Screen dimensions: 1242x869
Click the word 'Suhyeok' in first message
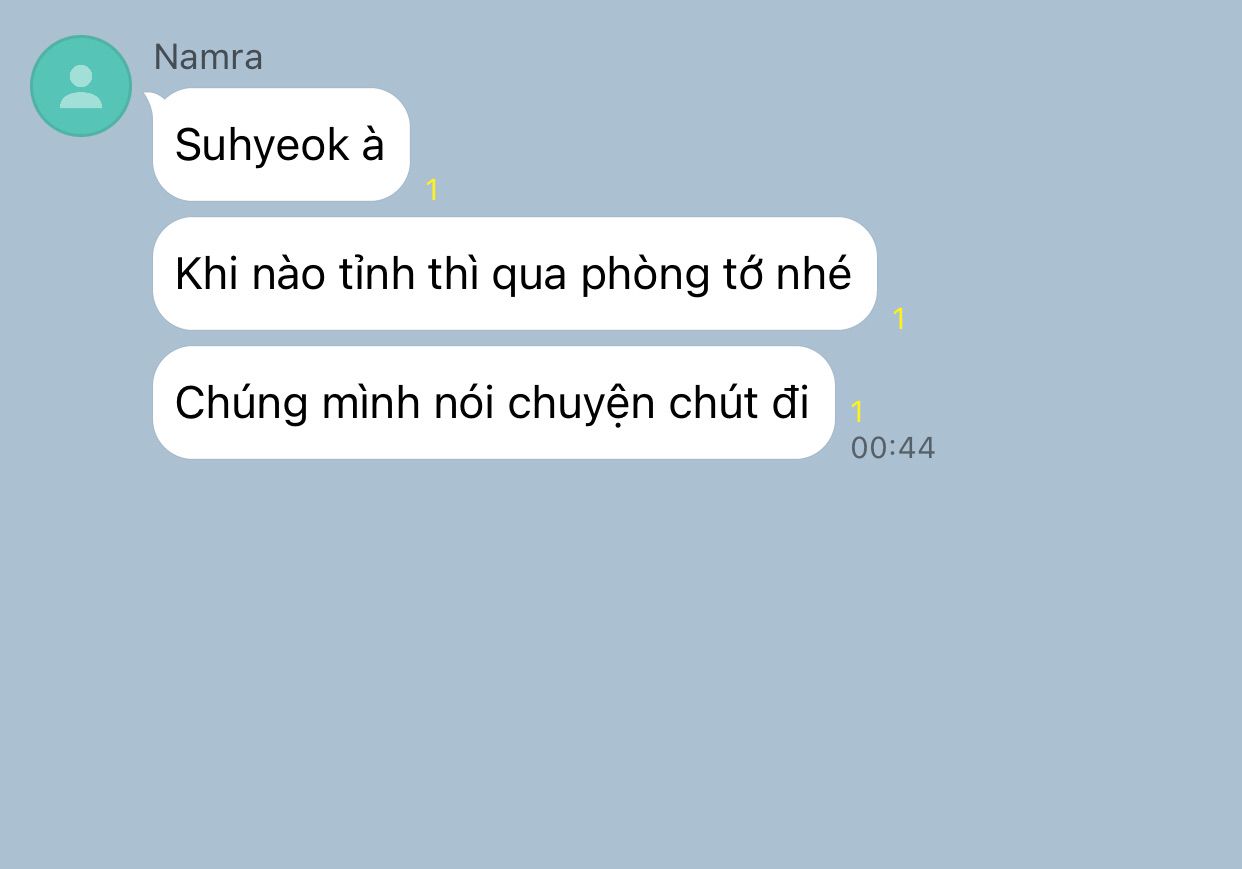262,146
